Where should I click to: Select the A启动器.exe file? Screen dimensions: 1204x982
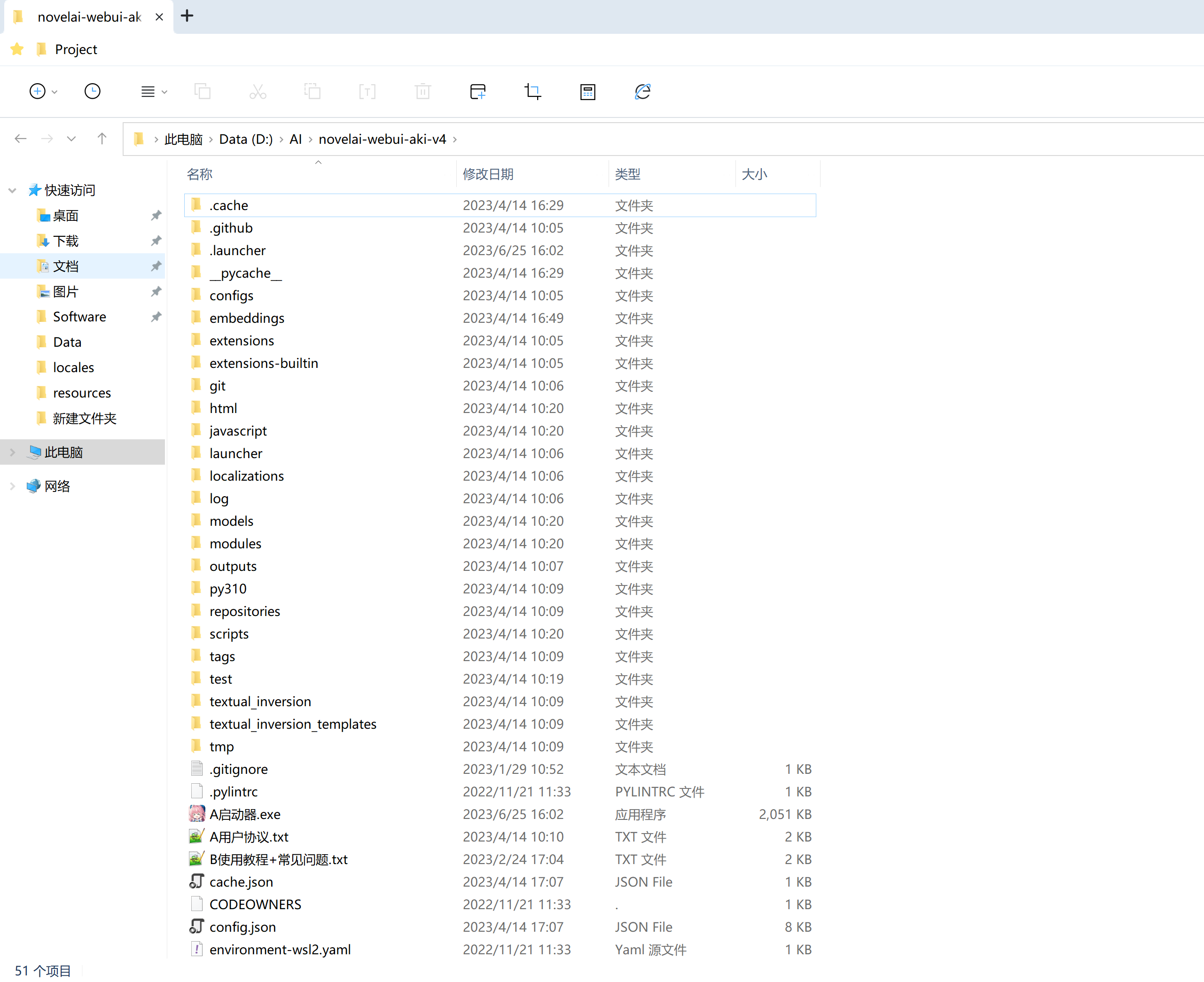point(244,814)
